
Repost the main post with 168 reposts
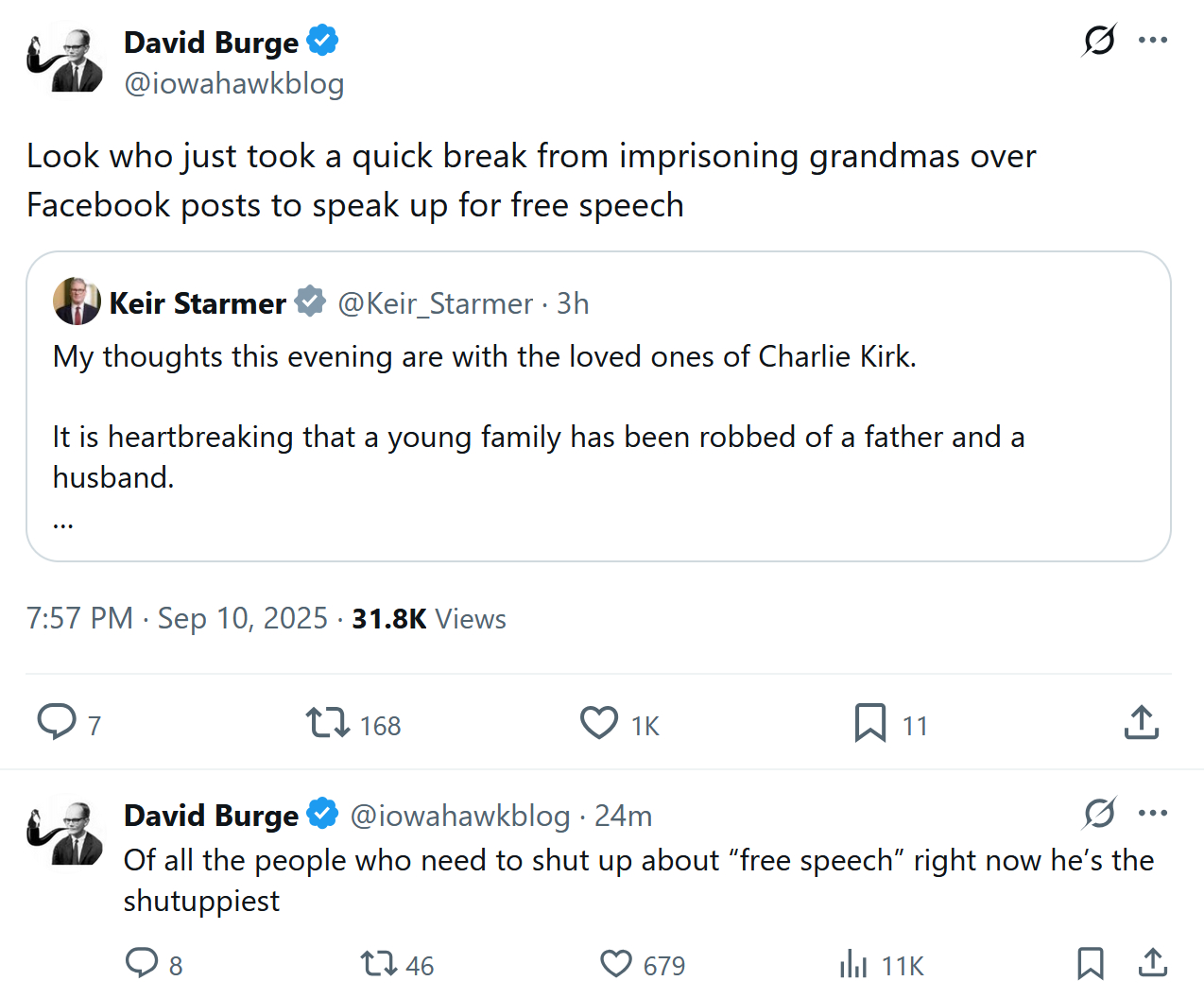click(328, 723)
